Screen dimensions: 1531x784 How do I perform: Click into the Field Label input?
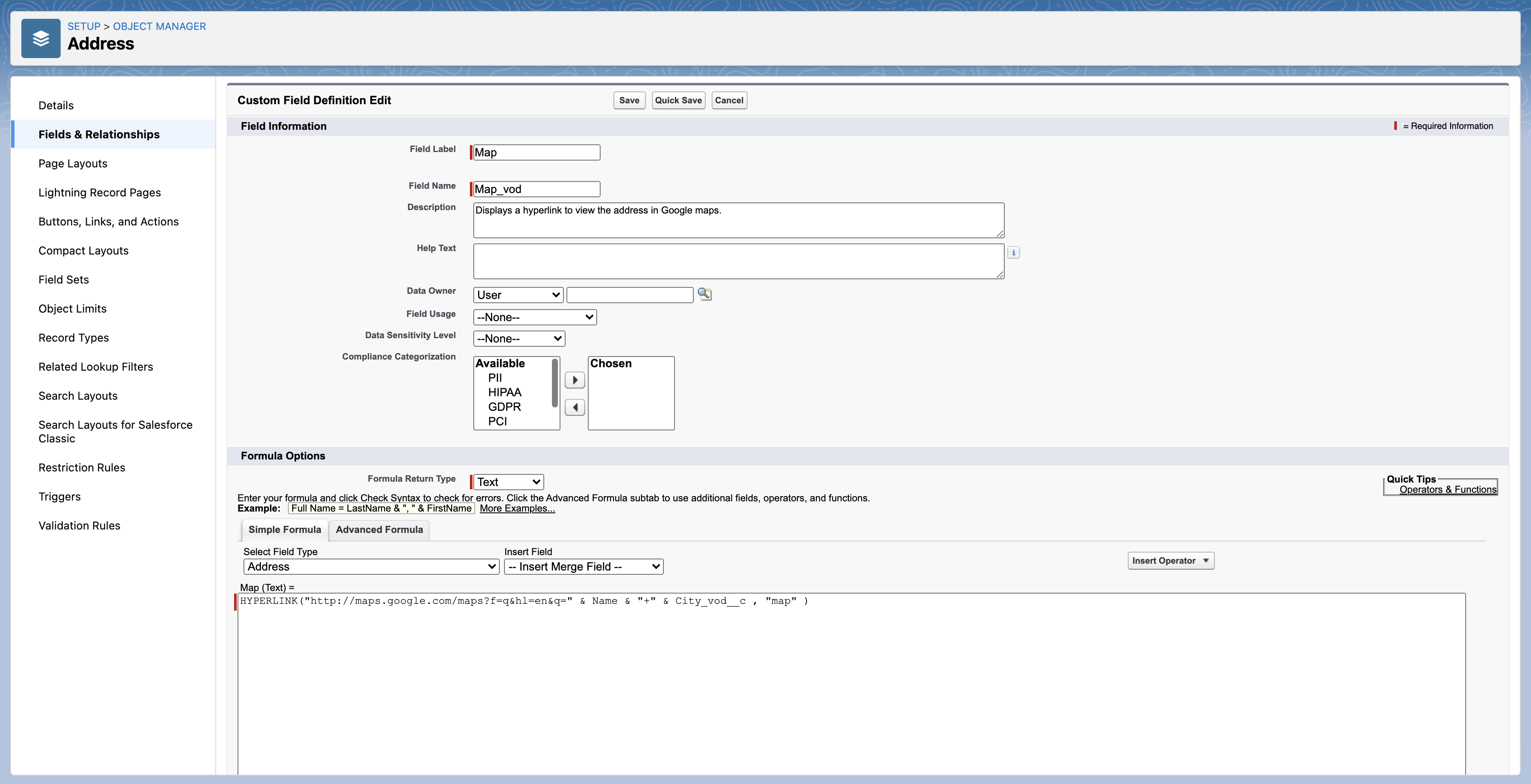coord(536,152)
